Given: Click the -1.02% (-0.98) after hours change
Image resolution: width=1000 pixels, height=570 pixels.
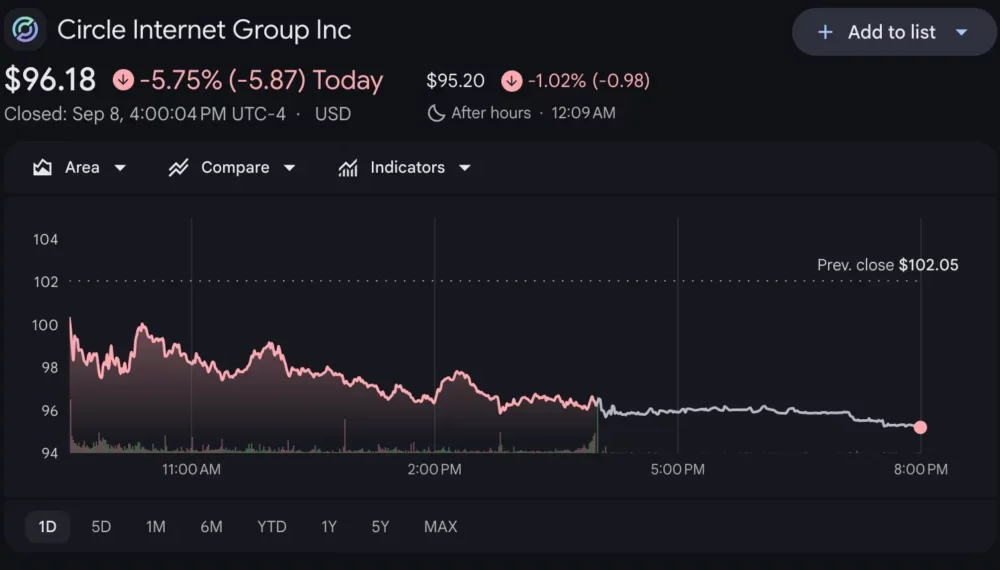Looking at the screenshot, I should point(589,81).
